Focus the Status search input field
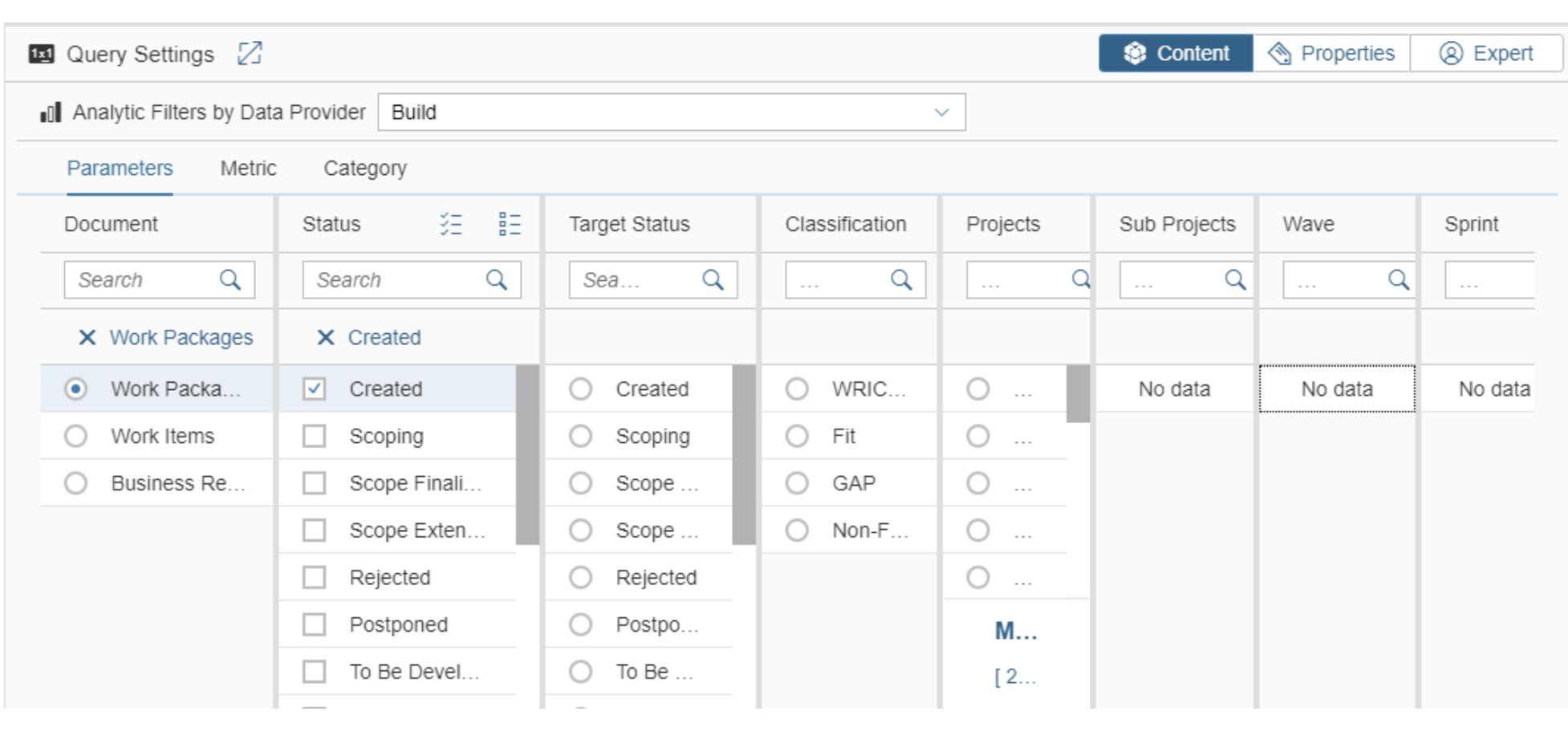Image resolution: width=1568 pixels, height=732 pixels. pyautogui.click(x=393, y=279)
